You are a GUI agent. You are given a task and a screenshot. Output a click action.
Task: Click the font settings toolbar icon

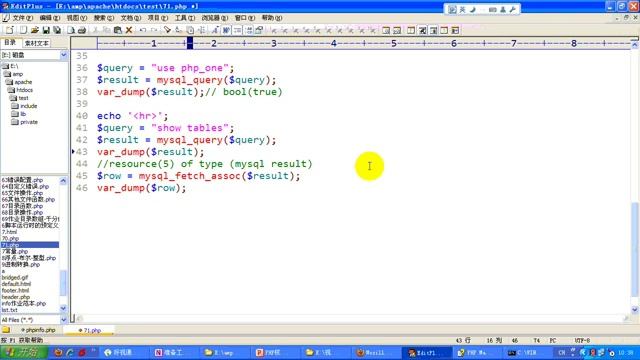(215, 30)
